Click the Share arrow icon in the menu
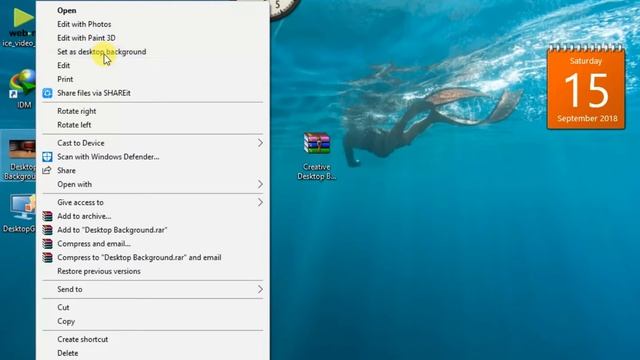 coord(47,170)
